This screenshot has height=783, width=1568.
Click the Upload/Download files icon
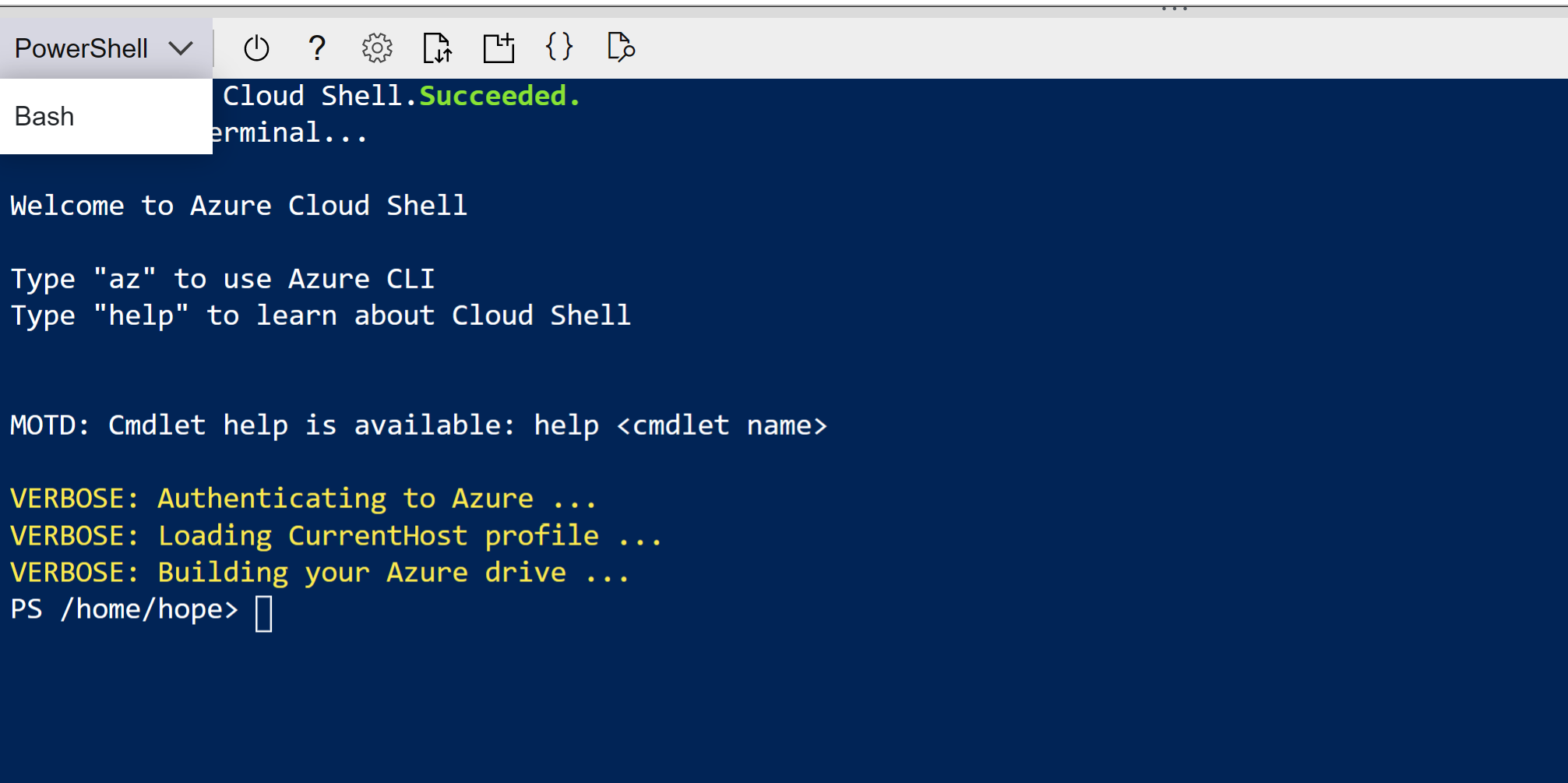438,48
